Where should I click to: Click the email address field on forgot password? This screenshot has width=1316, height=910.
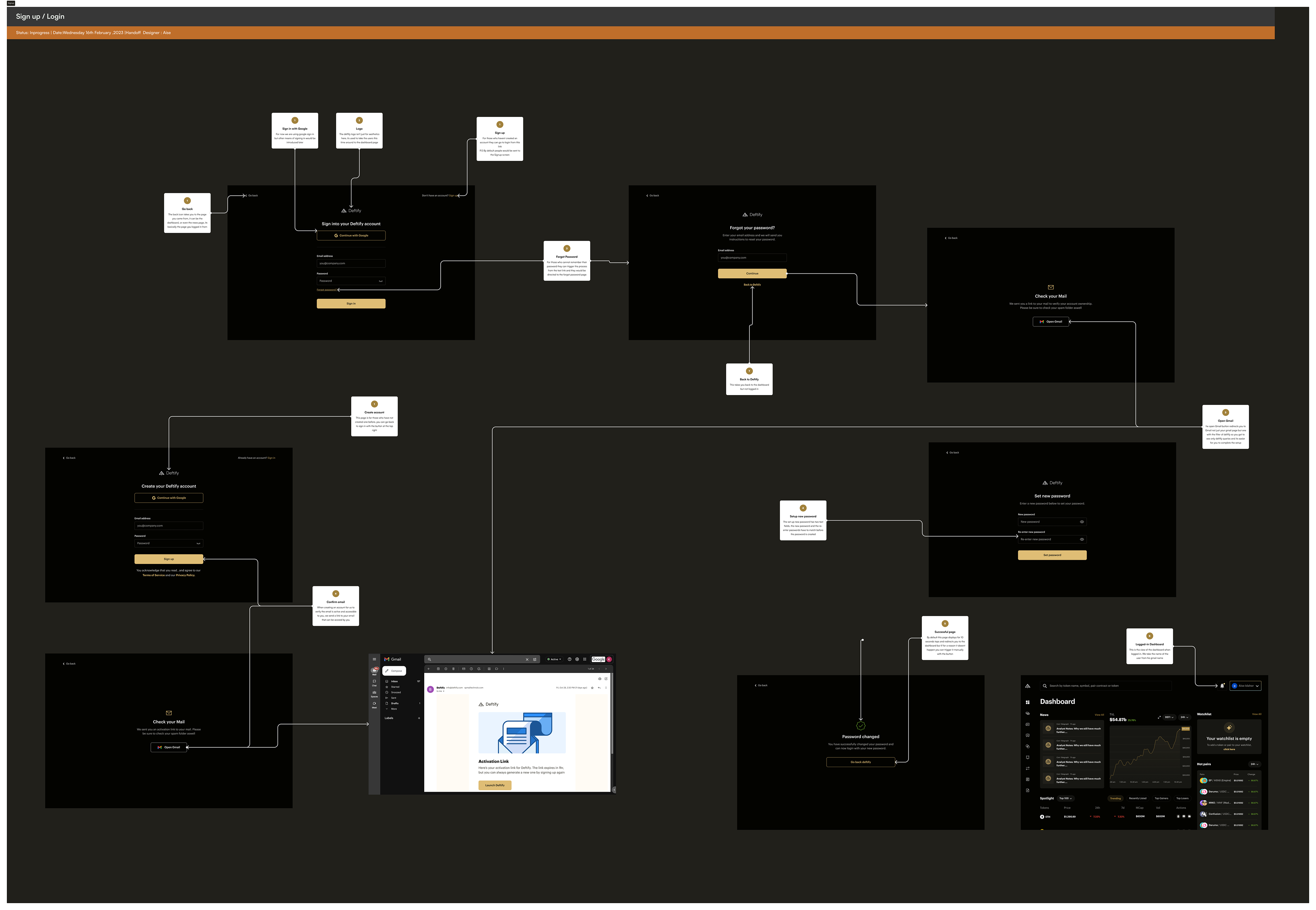(752, 258)
